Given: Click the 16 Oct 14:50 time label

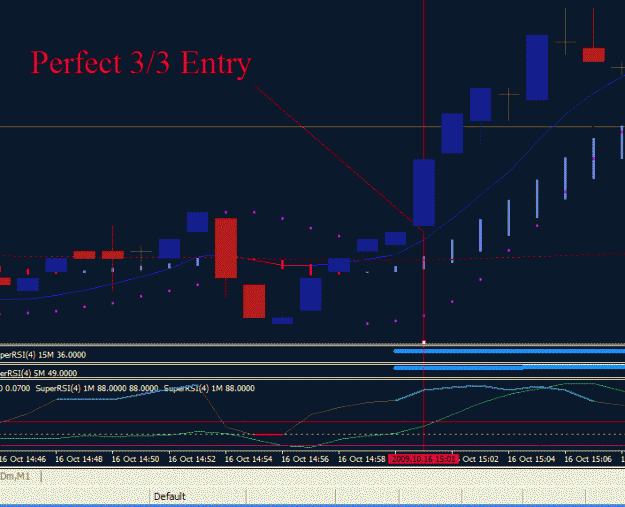Looking at the screenshot, I should (136, 459).
